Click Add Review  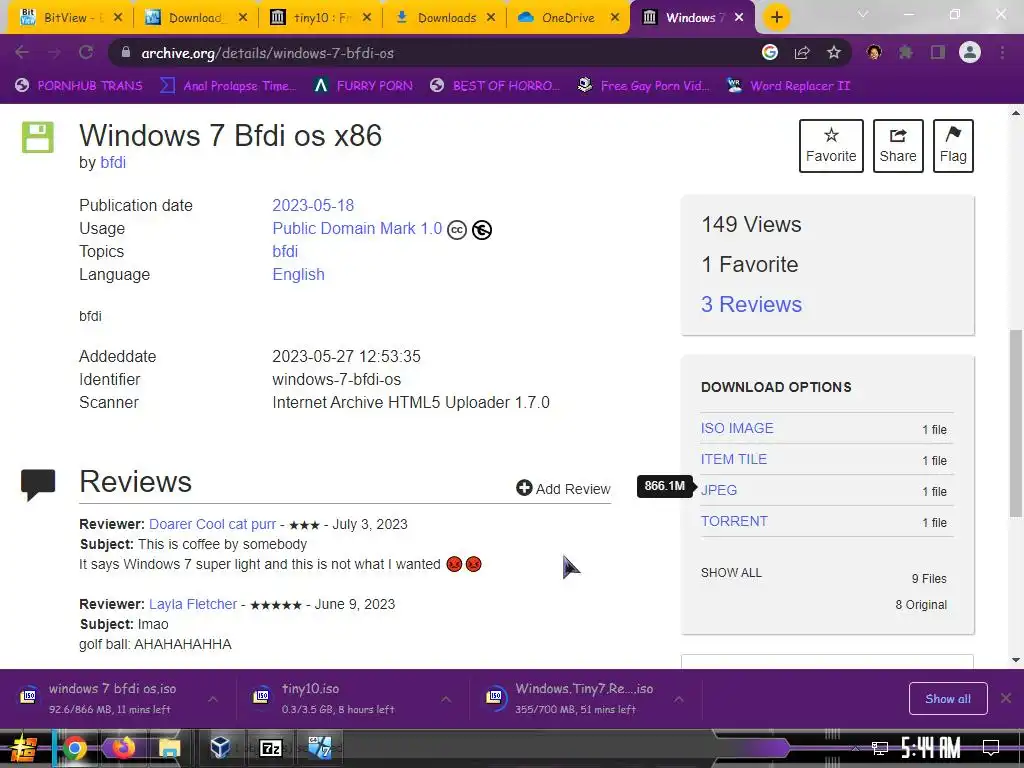tap(563, 488)
